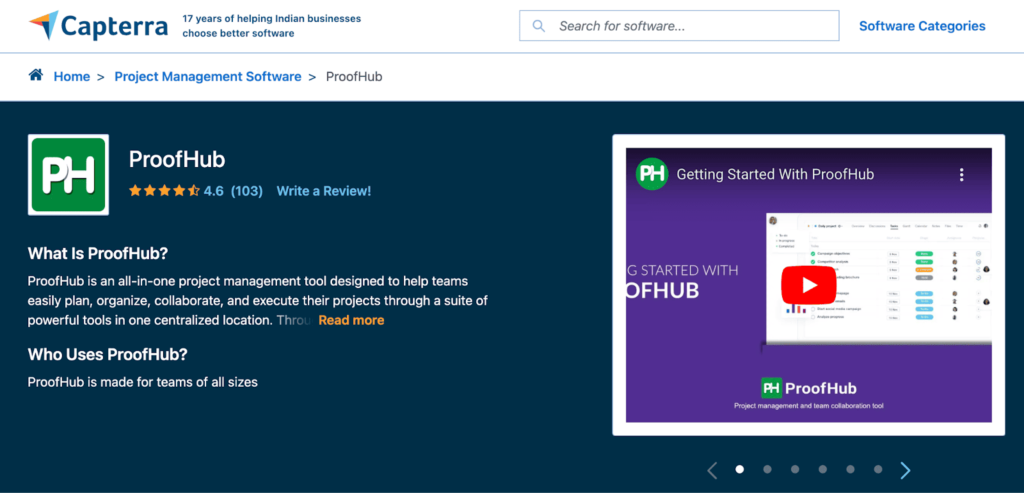Click "ProofHub is made for teams" text
This screenshot has height=493, width=1024.
[142, 382]
